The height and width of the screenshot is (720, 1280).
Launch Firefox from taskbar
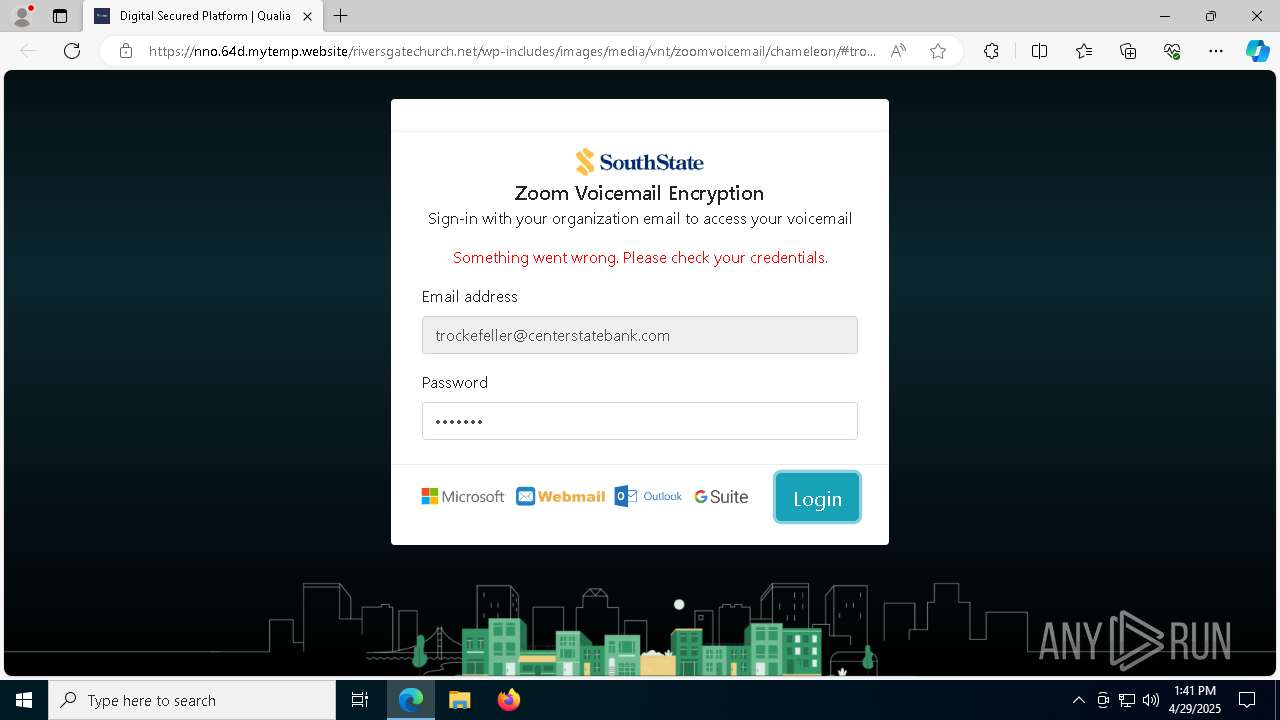click(x=509, y=700)
